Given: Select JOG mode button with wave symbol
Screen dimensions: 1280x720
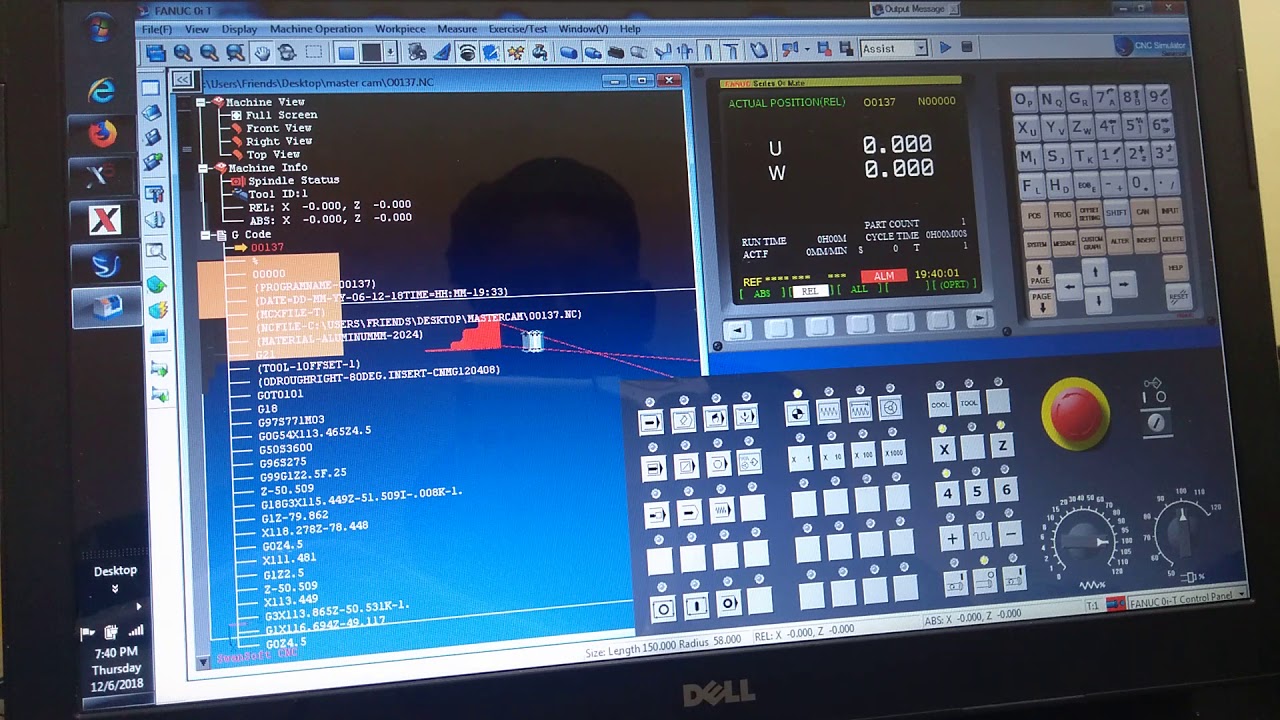Looking at the screenshot, I should 829,411.
